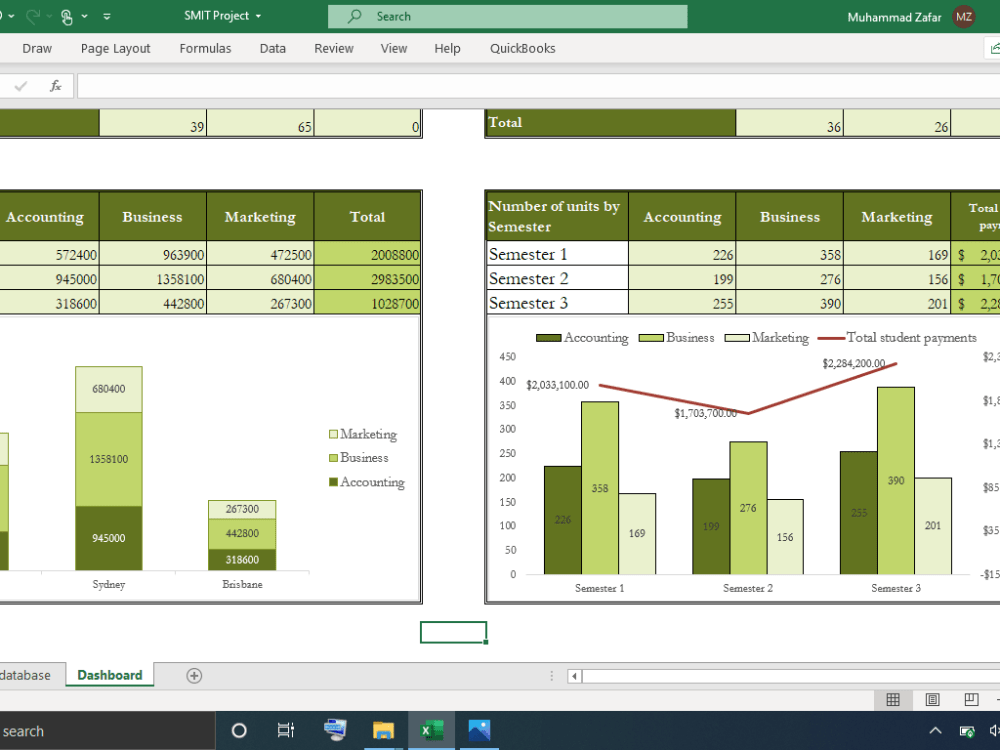Select the Page Break Preview icon in status bar
The width and height of the screenshot is (1000, 750).
971,699
